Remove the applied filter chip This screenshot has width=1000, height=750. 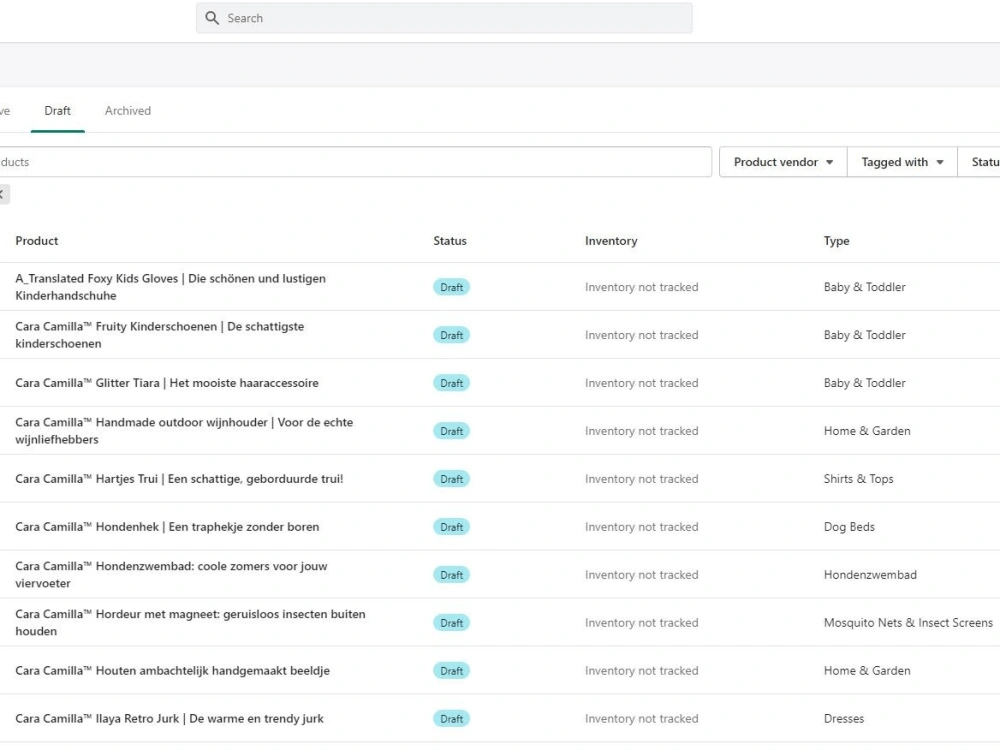click(3, 194)
